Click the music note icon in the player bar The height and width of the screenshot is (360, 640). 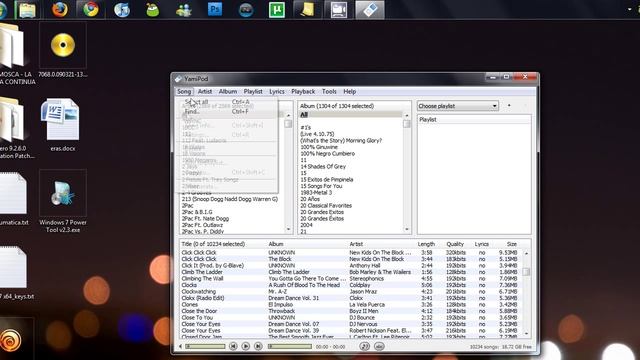(x=364, y=346)
